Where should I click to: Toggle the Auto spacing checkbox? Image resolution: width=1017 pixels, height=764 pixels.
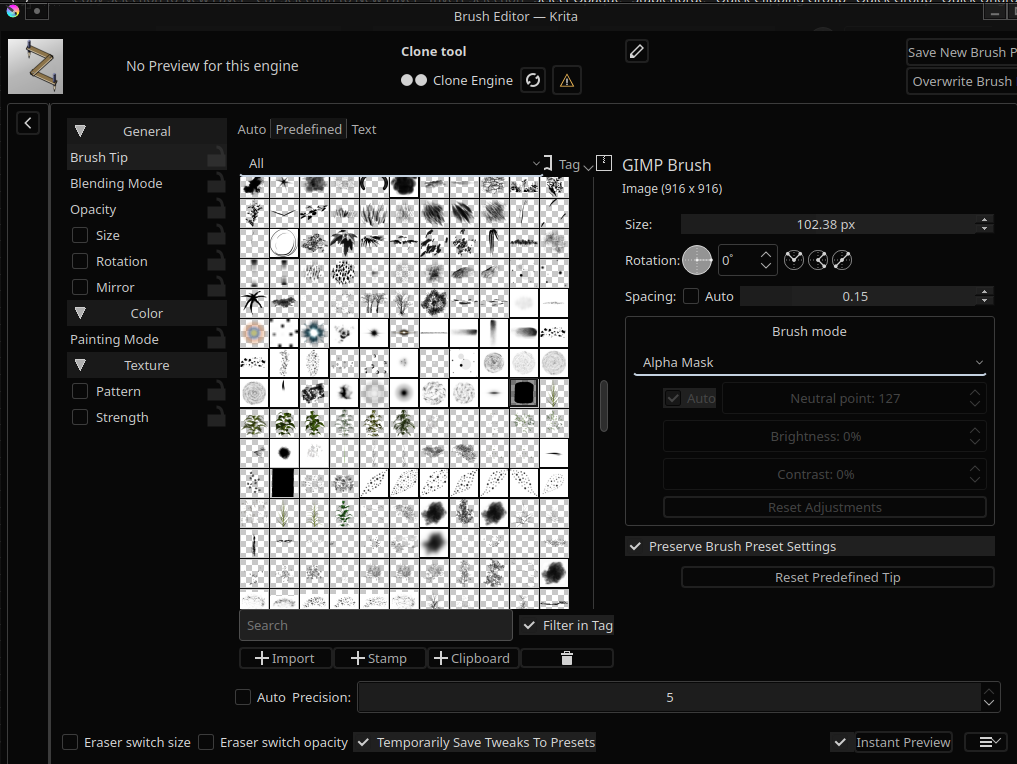click(x=691, y=296)
